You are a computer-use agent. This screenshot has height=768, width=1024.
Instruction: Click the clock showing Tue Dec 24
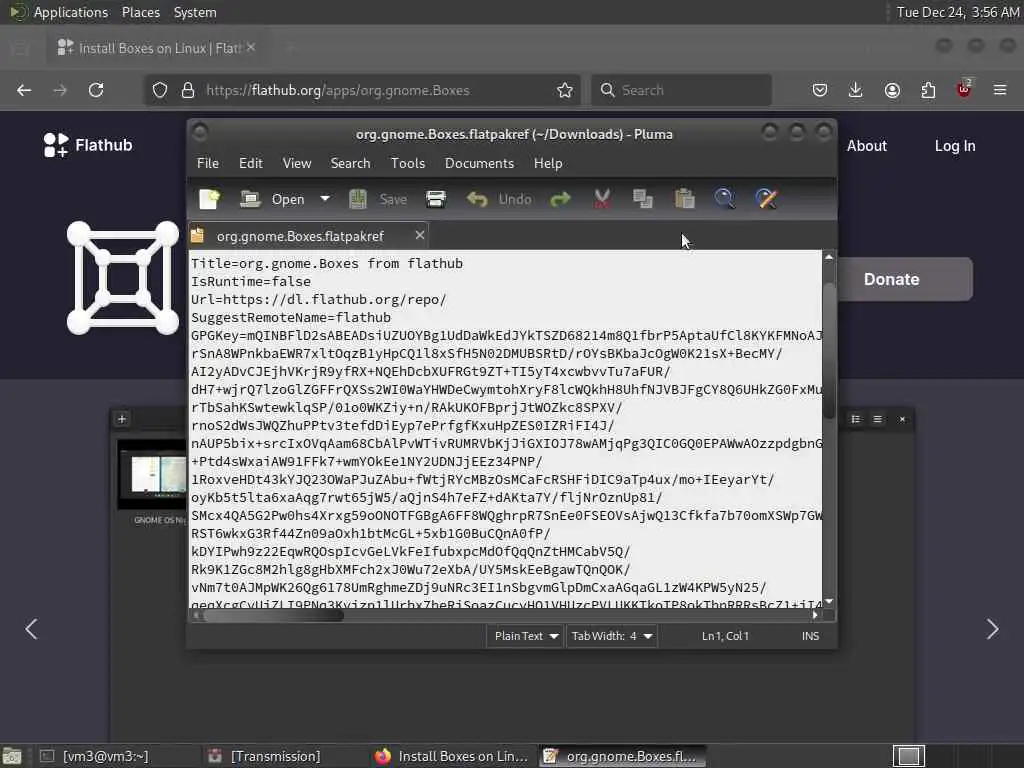coord(957,12)
